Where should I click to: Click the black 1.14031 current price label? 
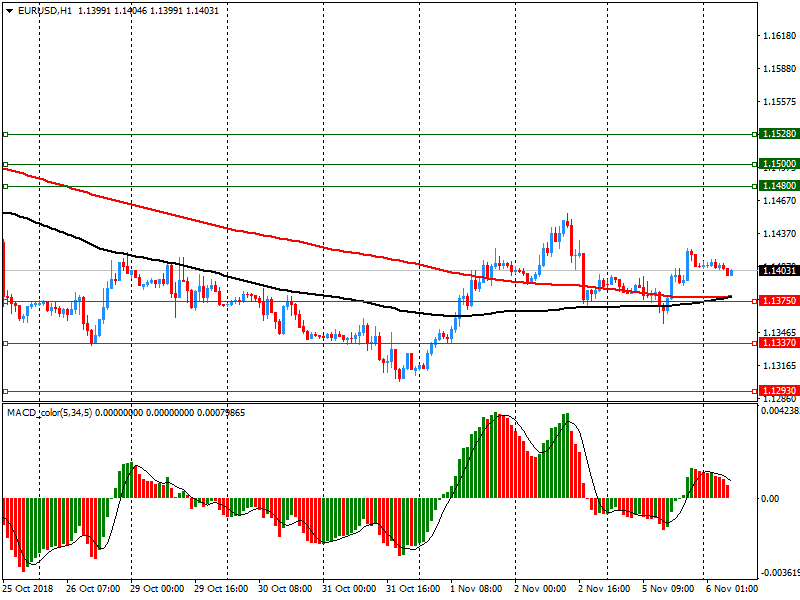[779, 270]
